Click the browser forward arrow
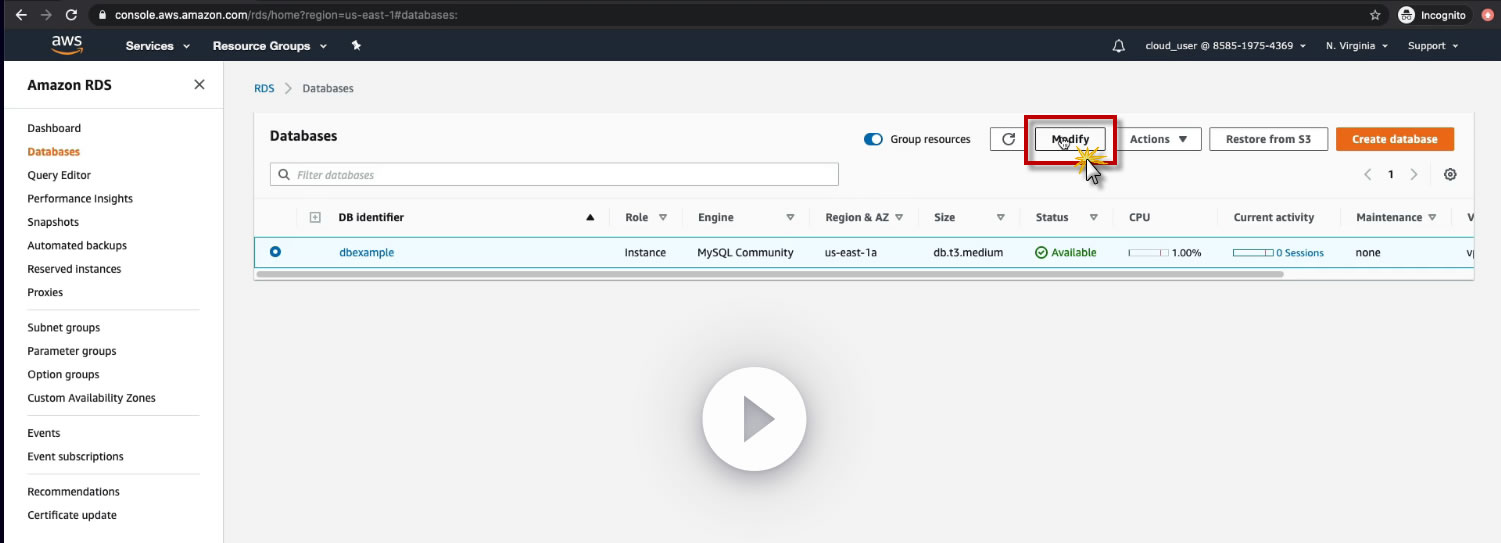1501x543 pixels. [46, 15]
